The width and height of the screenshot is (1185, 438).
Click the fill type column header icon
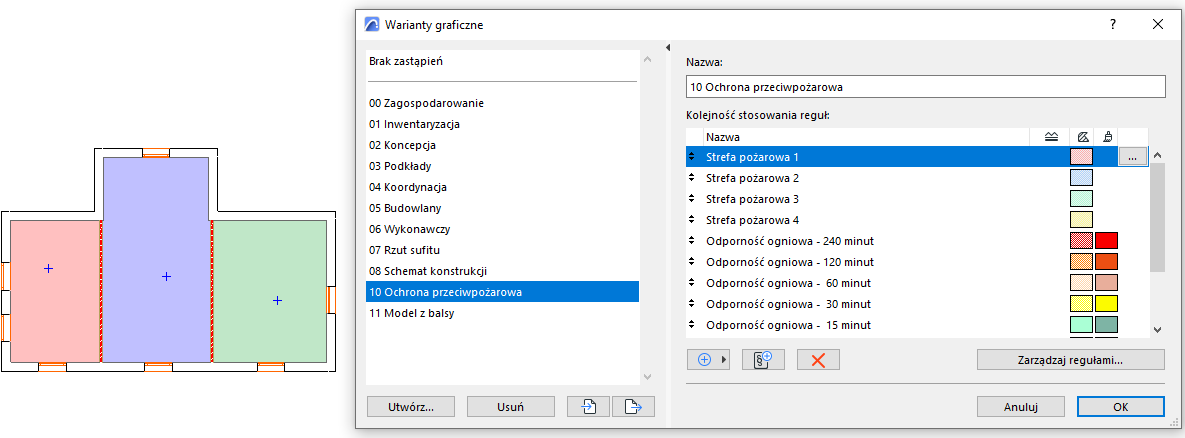[x=1082, y=136]
